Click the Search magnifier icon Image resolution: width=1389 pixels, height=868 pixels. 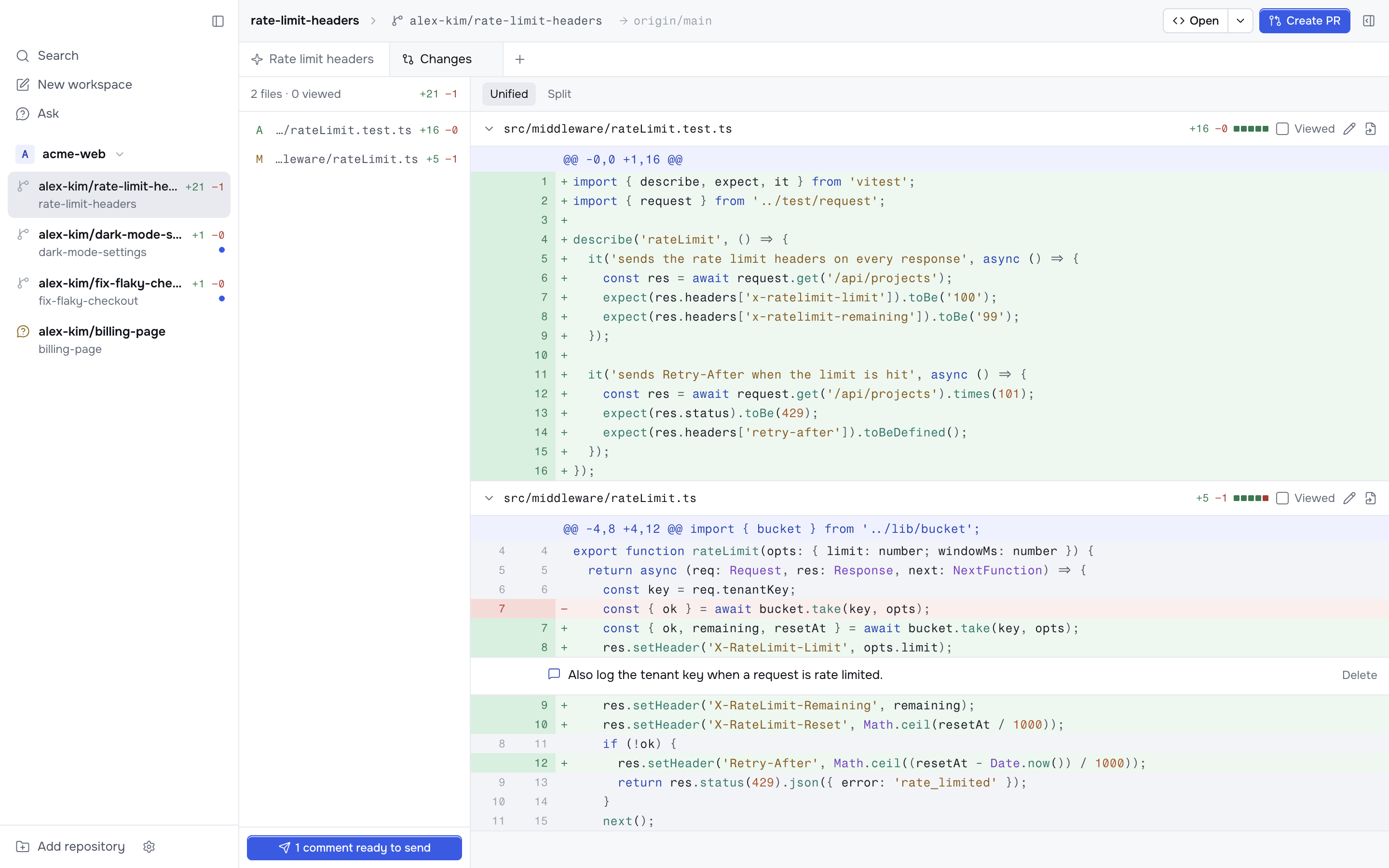[23, 55]
